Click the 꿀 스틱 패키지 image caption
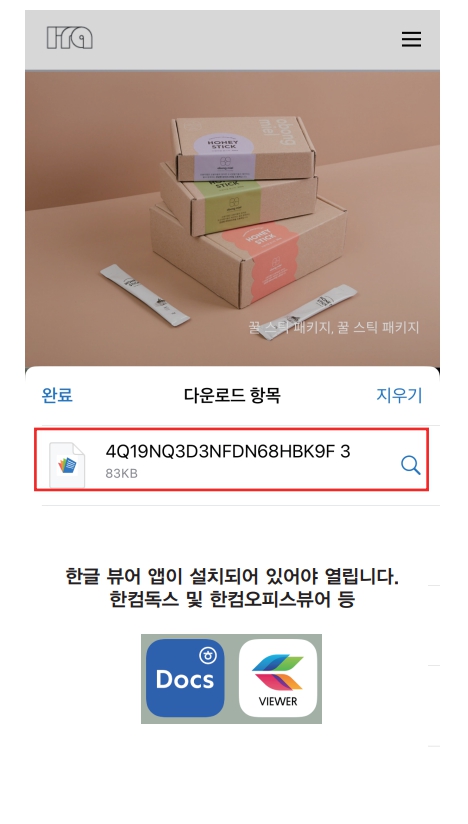The height and width of the screenshot is (824, 468). 334,327
